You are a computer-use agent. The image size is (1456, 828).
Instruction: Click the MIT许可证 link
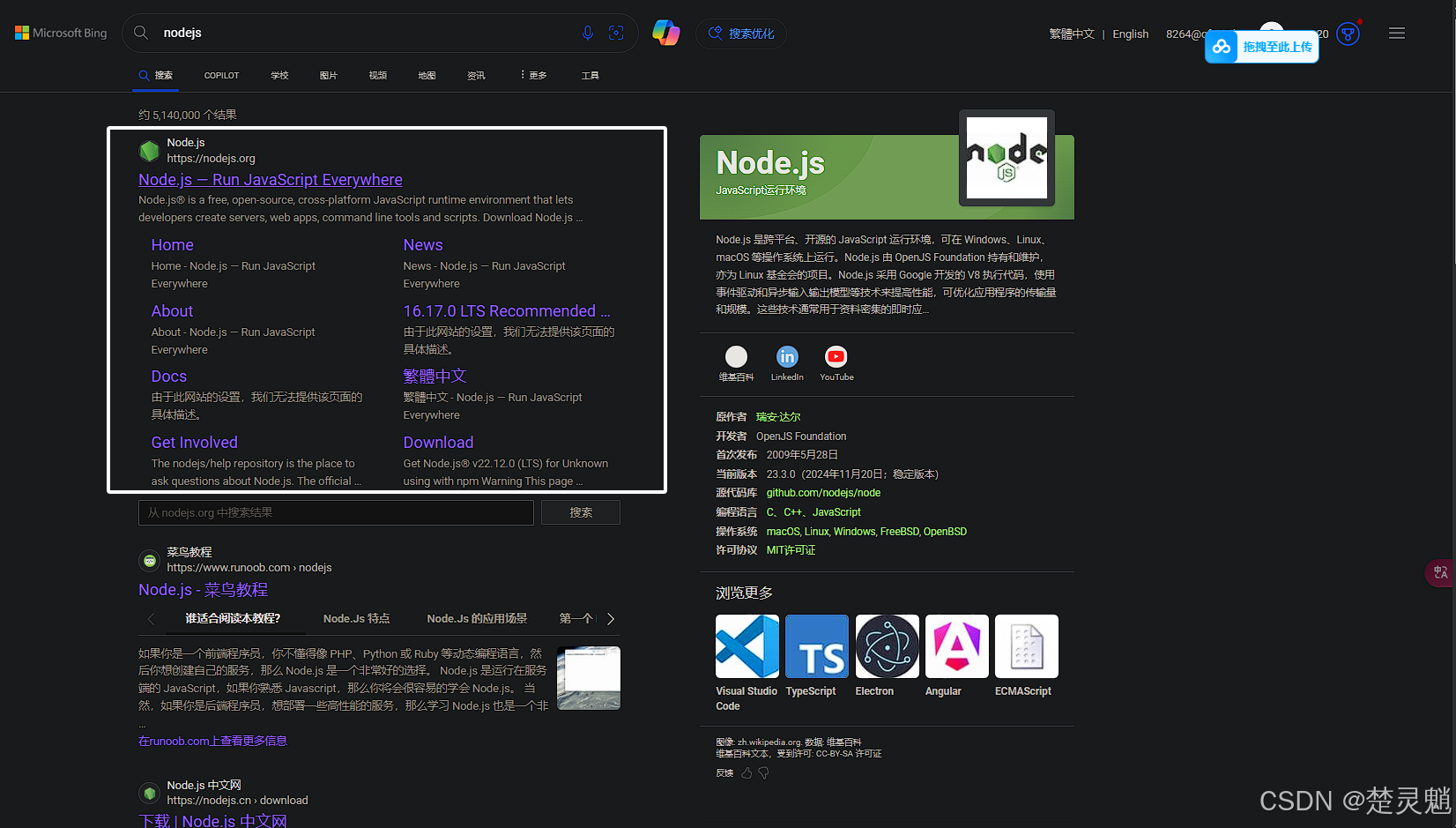point(791,550)
